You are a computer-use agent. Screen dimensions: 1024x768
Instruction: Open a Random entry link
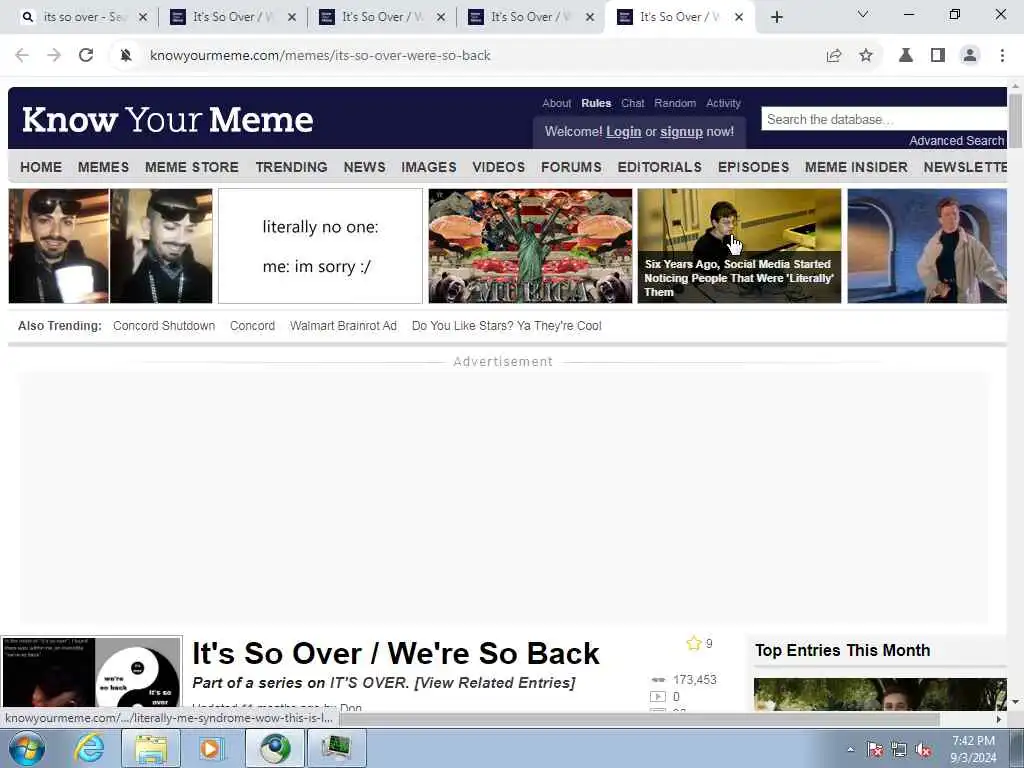tap(675, 103)
